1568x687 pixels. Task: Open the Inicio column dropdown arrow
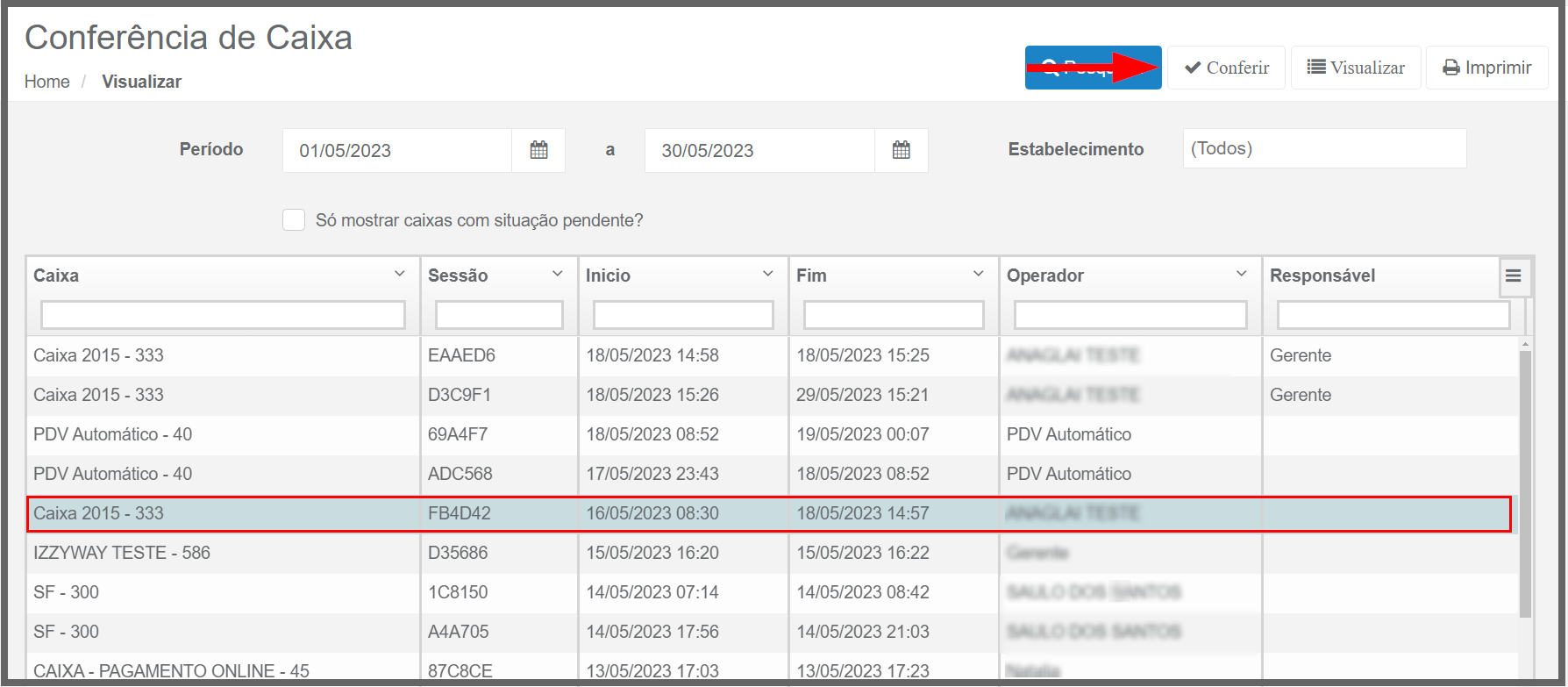[x=768, y=275]
